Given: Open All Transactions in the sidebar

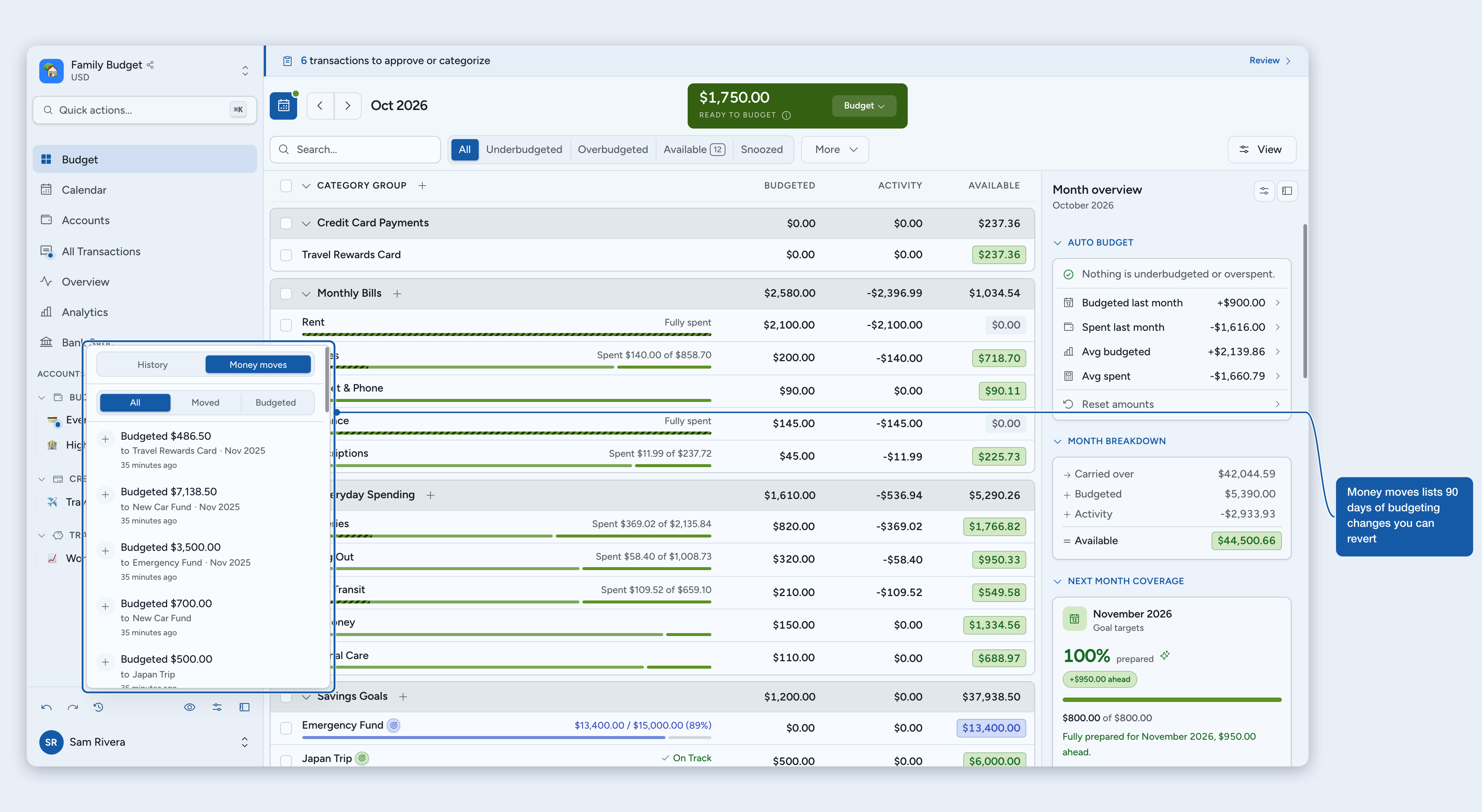Looking at the screenshot, I should 144,251.
